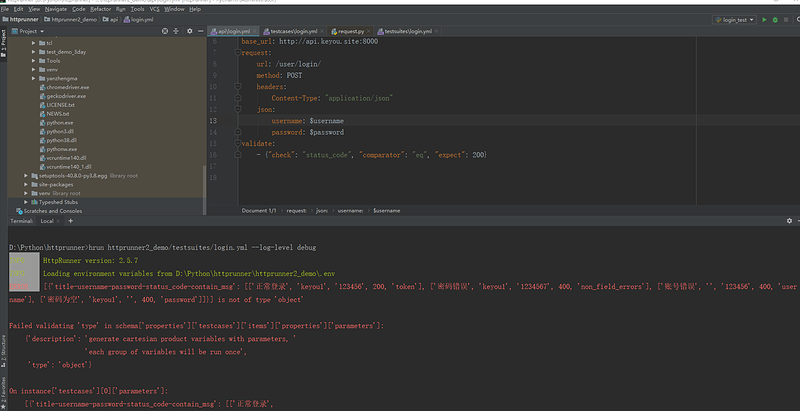Image resolution: width=800 pixels, height=411 pixels.
Task: Close the Local terminal tab
Action: [58, 221]
